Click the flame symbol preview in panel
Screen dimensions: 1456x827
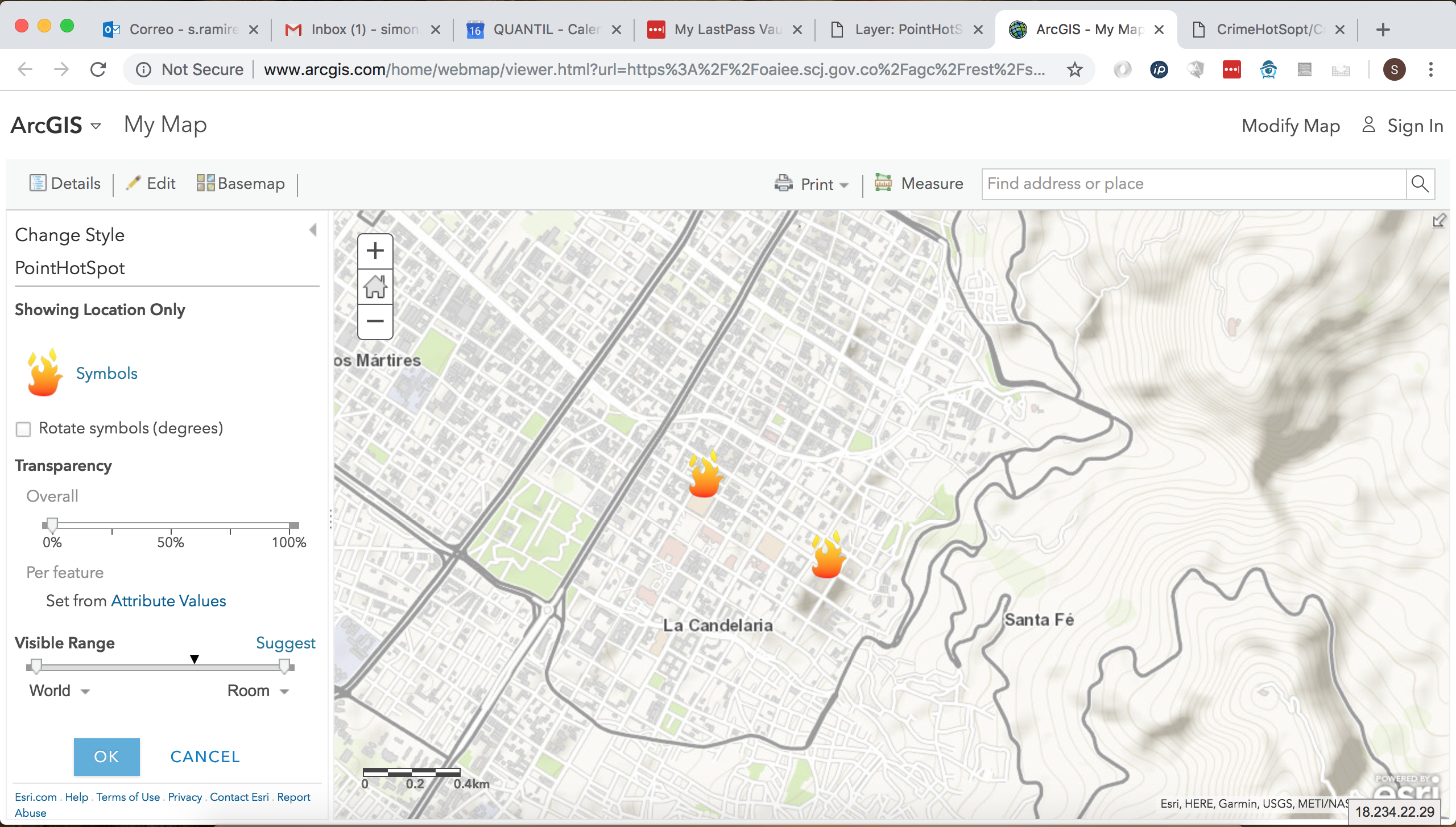coord(44,372)
